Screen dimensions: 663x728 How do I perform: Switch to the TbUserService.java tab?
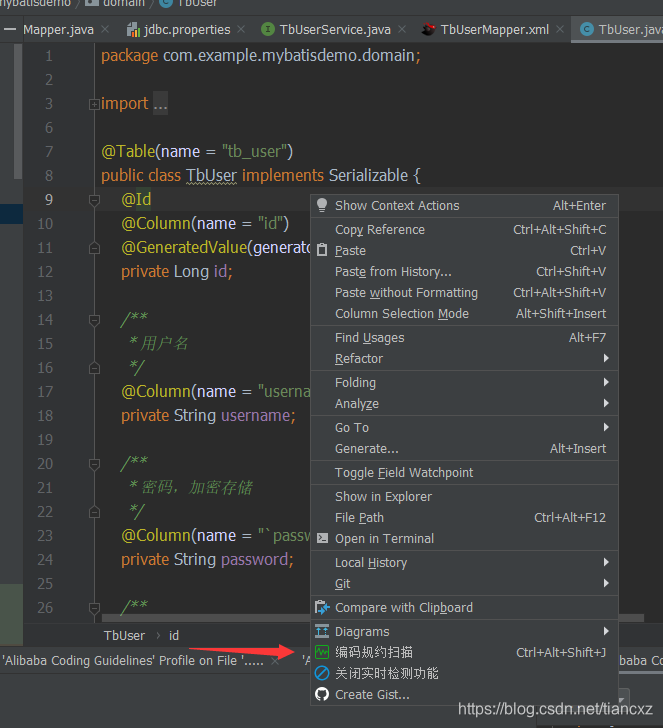click(x=335, y=30)
